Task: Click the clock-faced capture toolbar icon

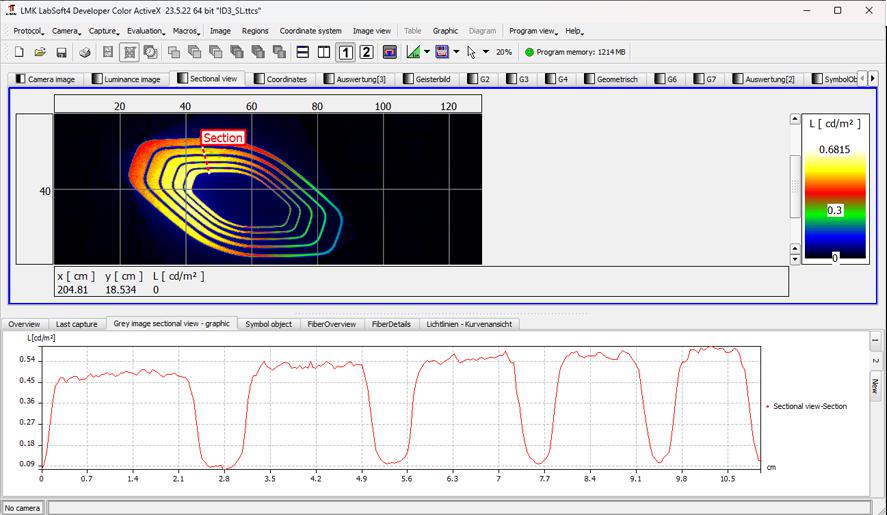Action: coord(150,52)
